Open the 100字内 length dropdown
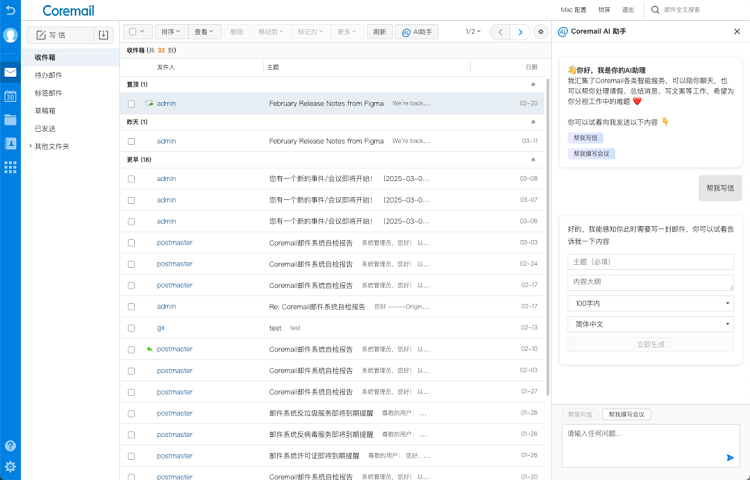The image size is (750, 480). click(651, 303)
